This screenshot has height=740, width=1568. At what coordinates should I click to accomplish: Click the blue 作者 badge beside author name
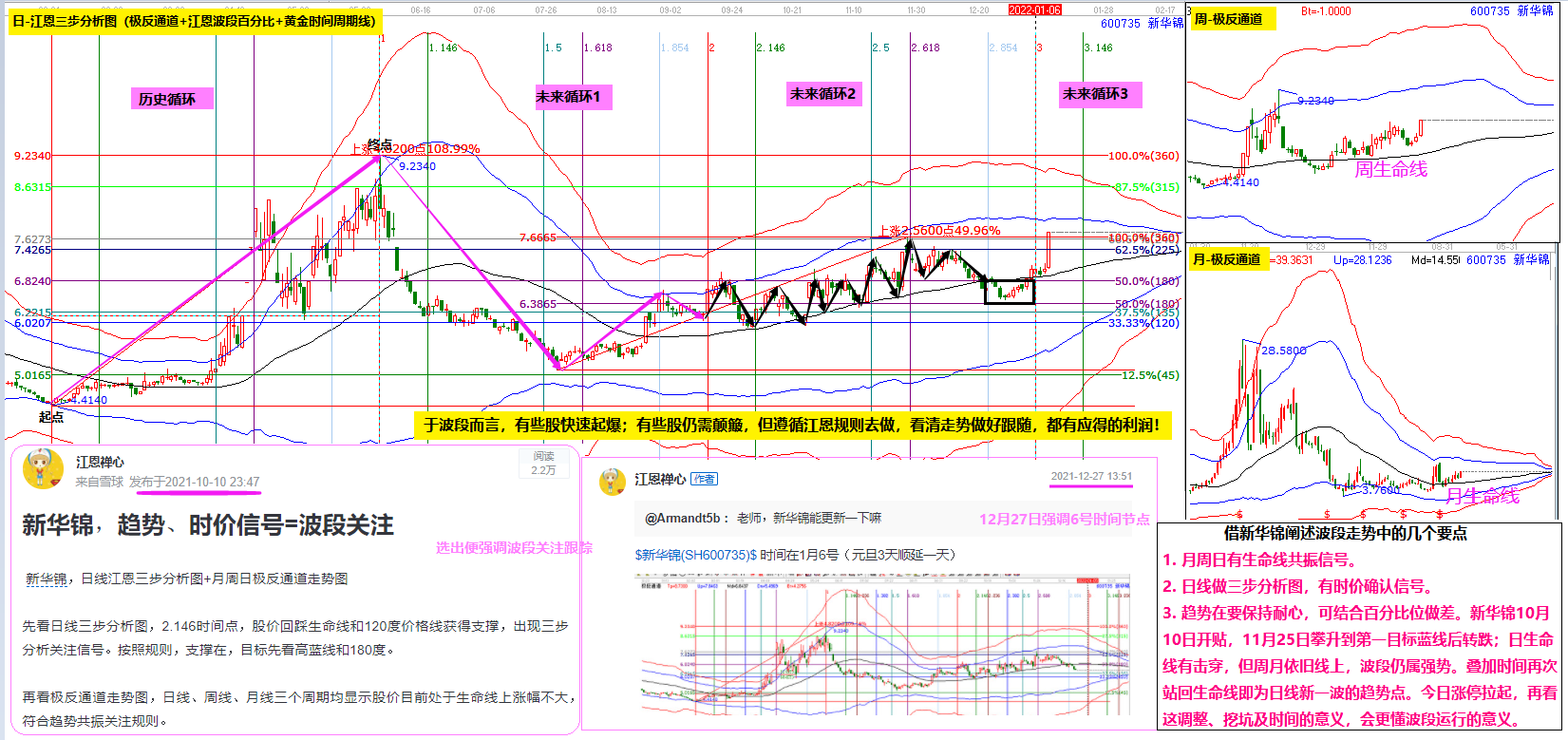[x=704, y=480]
